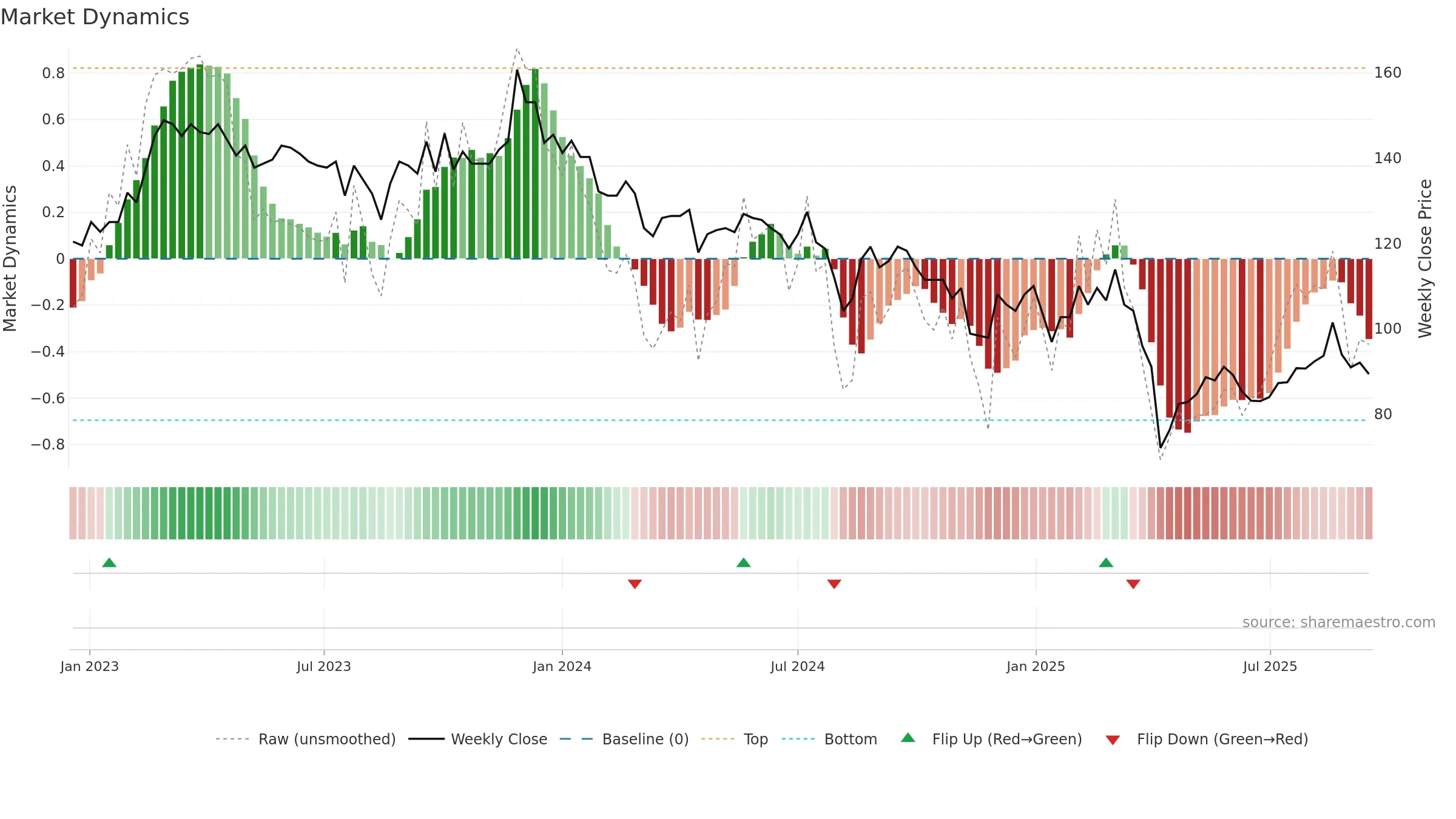1456x819 pixels.
Task: Click the 0 baseline axis tick label
Action: point(61,259)
